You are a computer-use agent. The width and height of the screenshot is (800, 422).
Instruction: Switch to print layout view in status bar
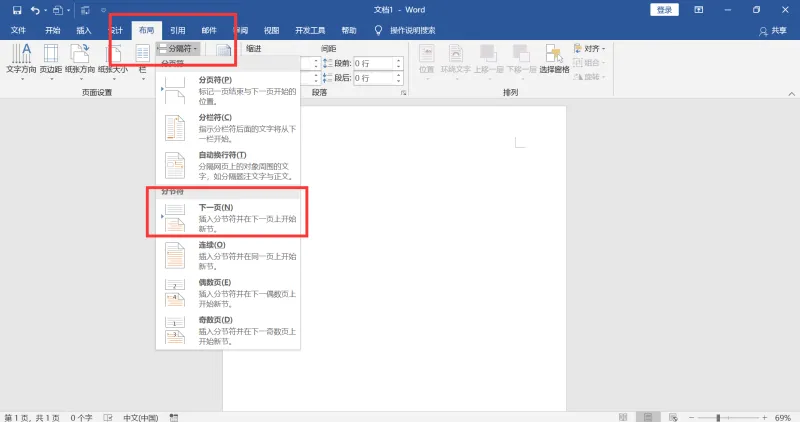(648, 417)
